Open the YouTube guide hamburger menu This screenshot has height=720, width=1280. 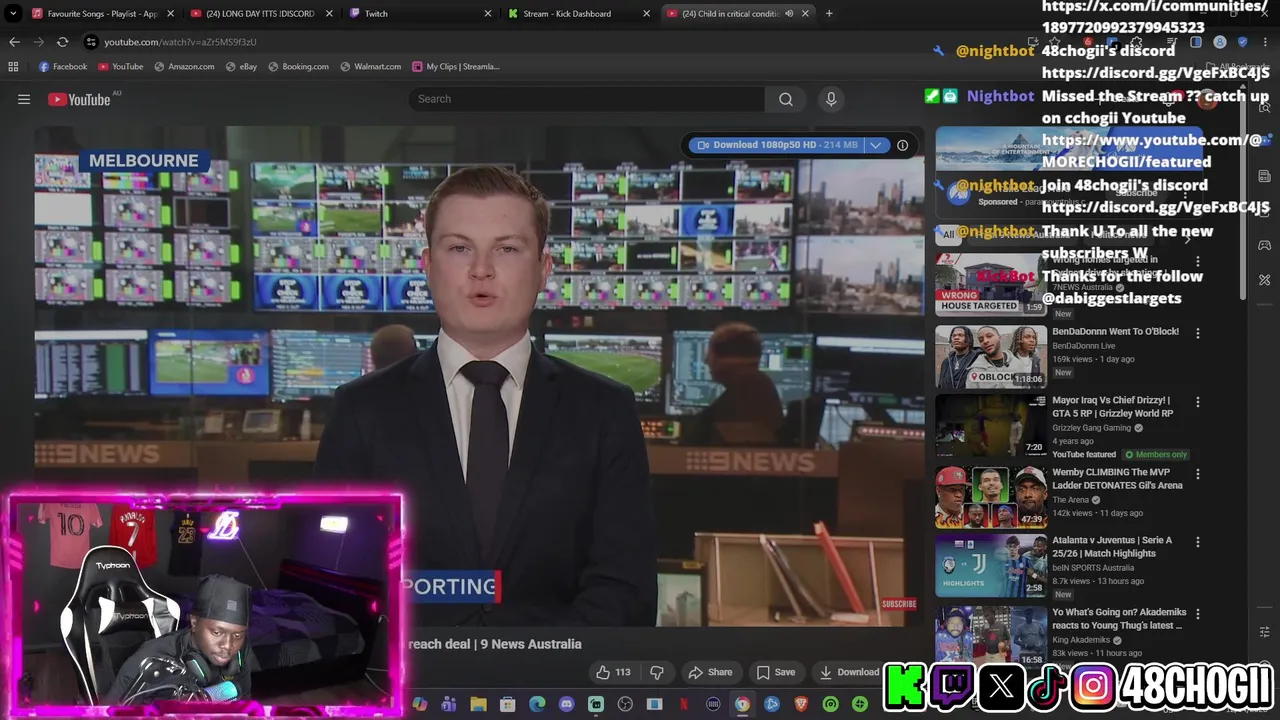coord(24,99)
